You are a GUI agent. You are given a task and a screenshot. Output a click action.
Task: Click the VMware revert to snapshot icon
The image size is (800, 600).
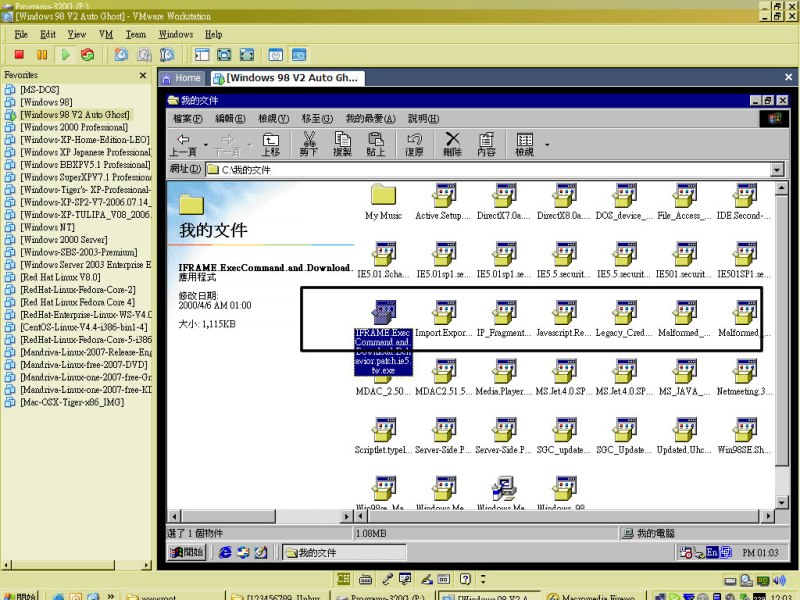144,54
